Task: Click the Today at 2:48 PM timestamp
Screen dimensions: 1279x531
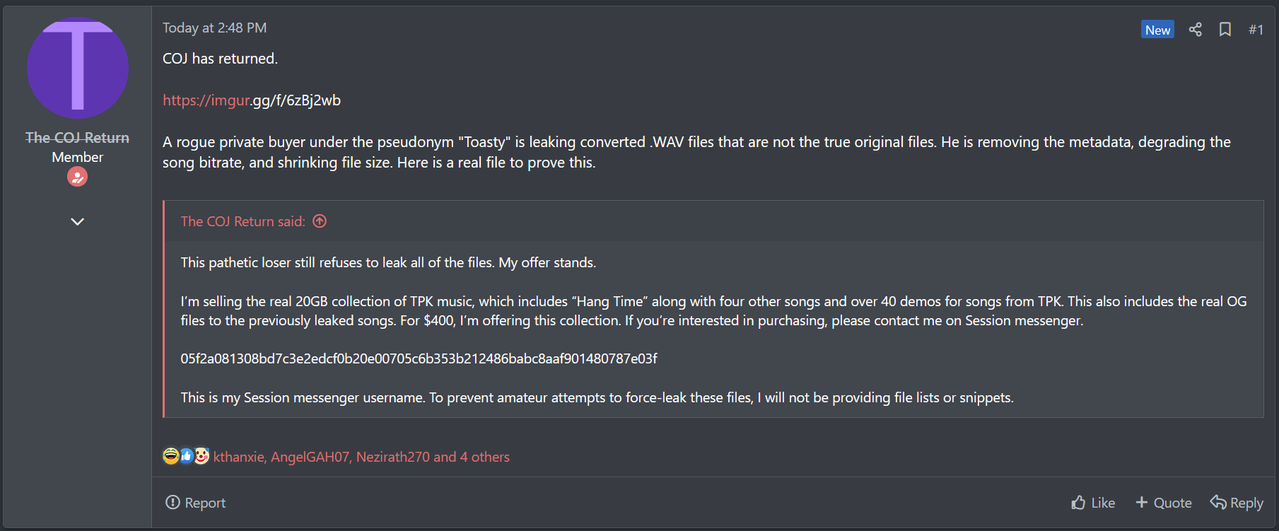Action: pyautogui.click(x=215, y=28)
